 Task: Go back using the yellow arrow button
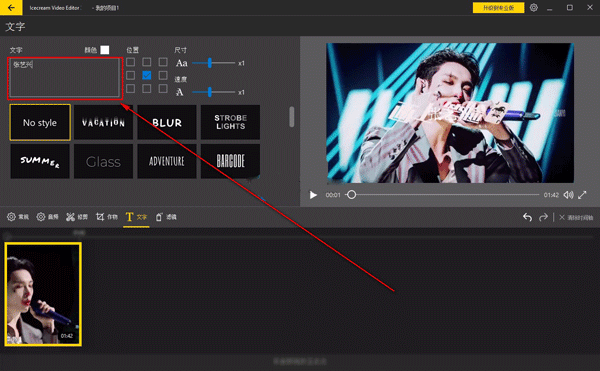pos(11,7)
